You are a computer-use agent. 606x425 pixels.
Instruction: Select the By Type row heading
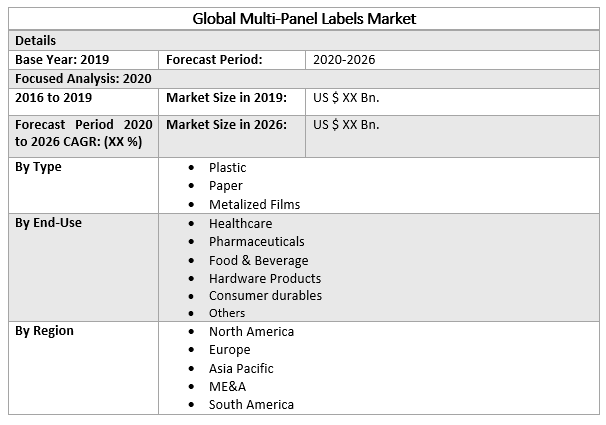38,167
